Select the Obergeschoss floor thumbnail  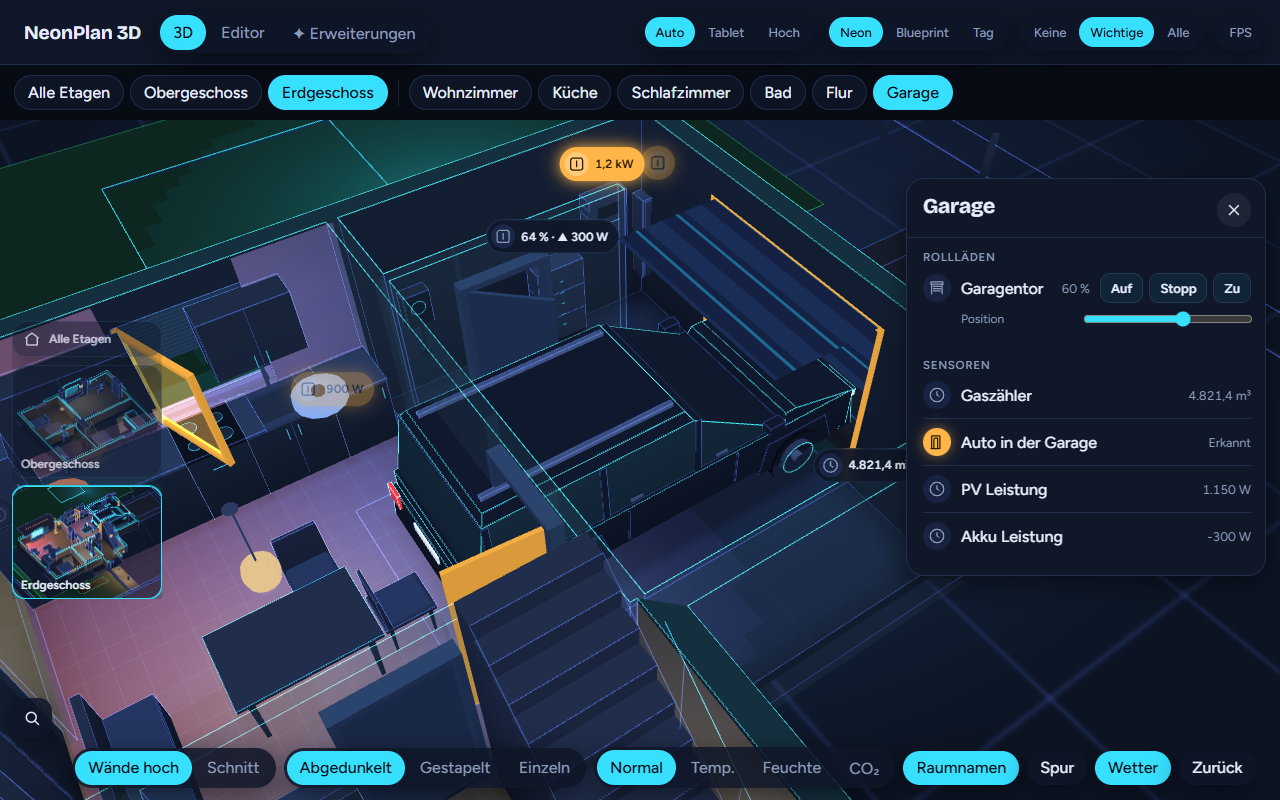click(87, 420)
